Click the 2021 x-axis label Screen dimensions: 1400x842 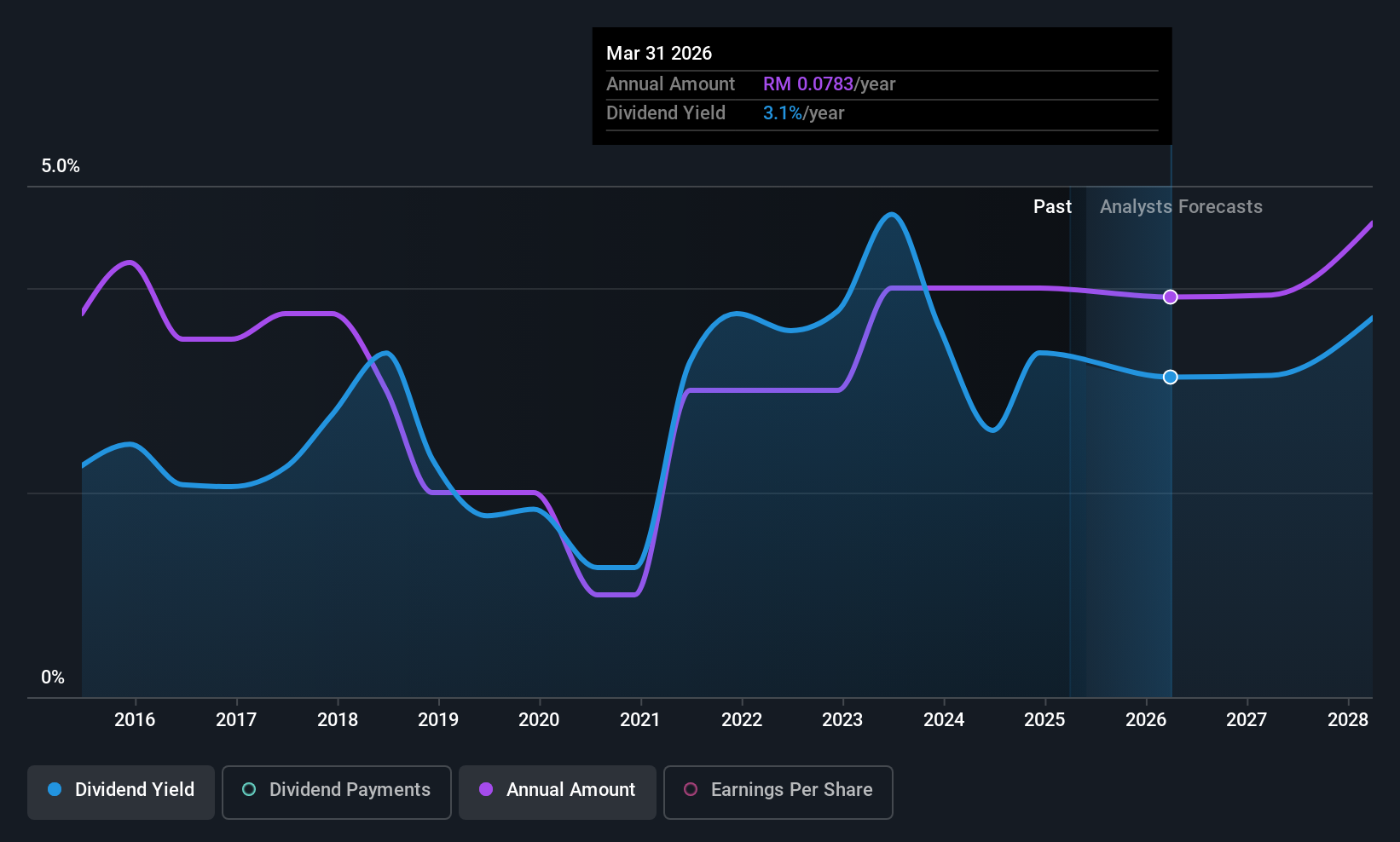640,720
